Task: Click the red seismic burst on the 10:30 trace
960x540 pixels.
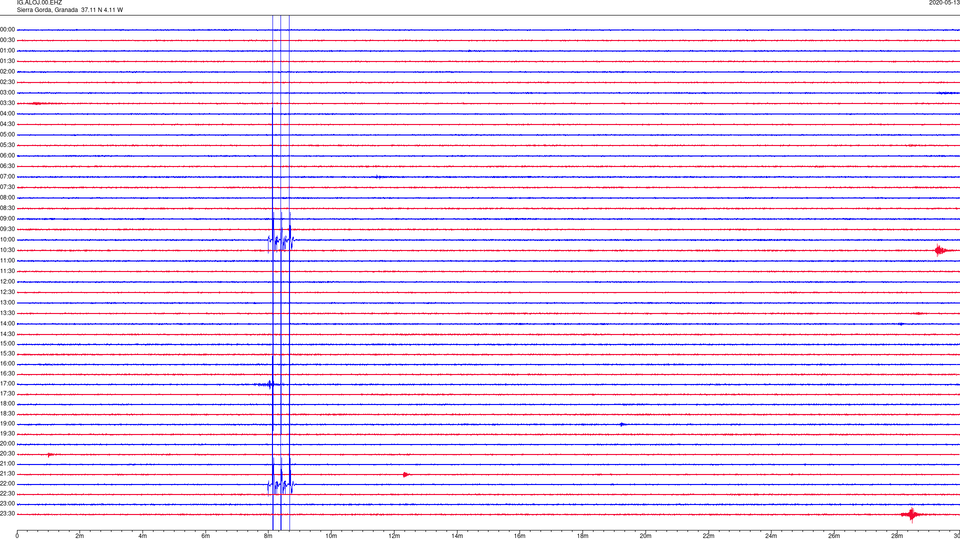Action: (x=942, y=250)
